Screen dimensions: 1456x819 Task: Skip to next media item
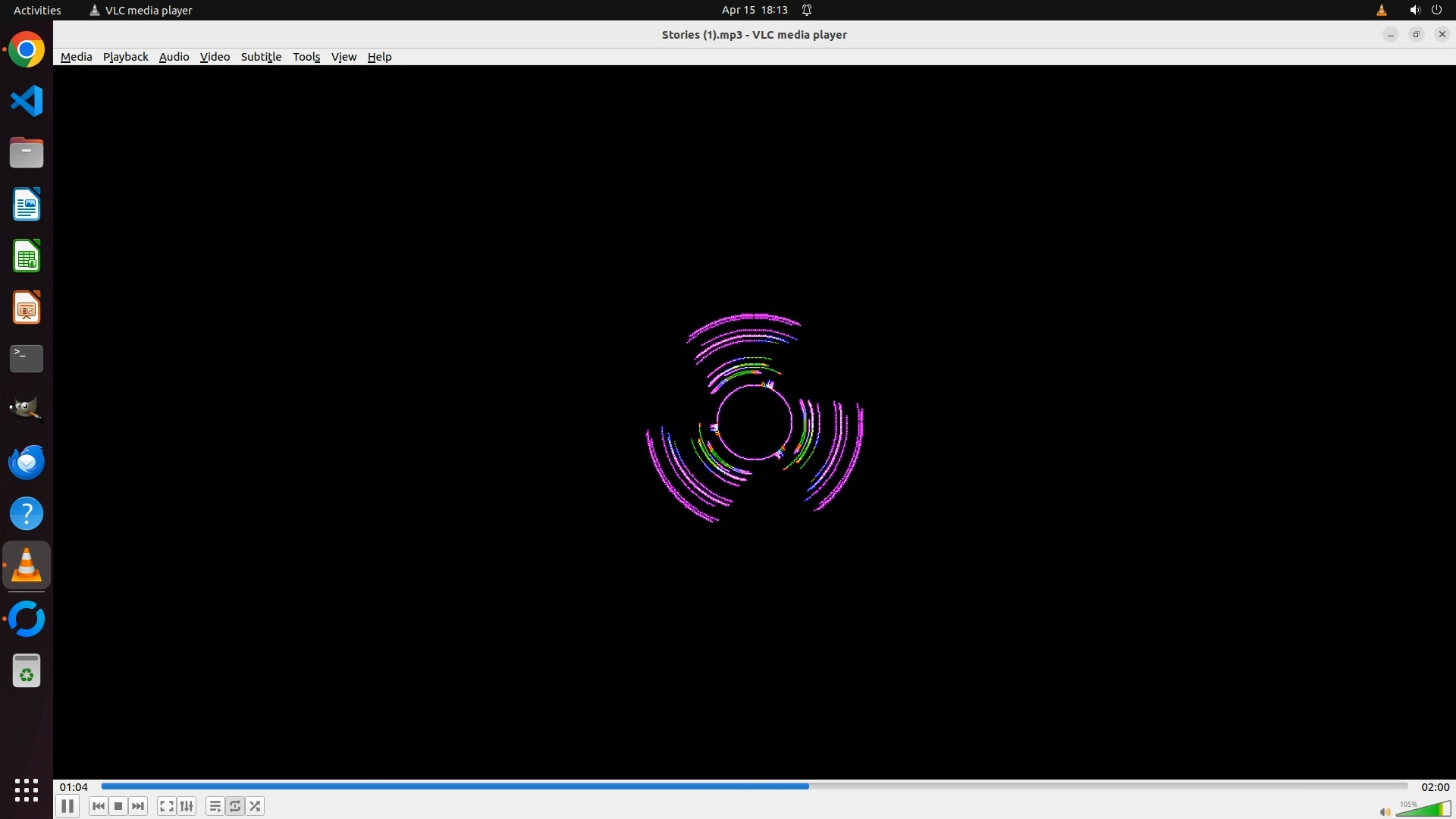coord(138,806)
